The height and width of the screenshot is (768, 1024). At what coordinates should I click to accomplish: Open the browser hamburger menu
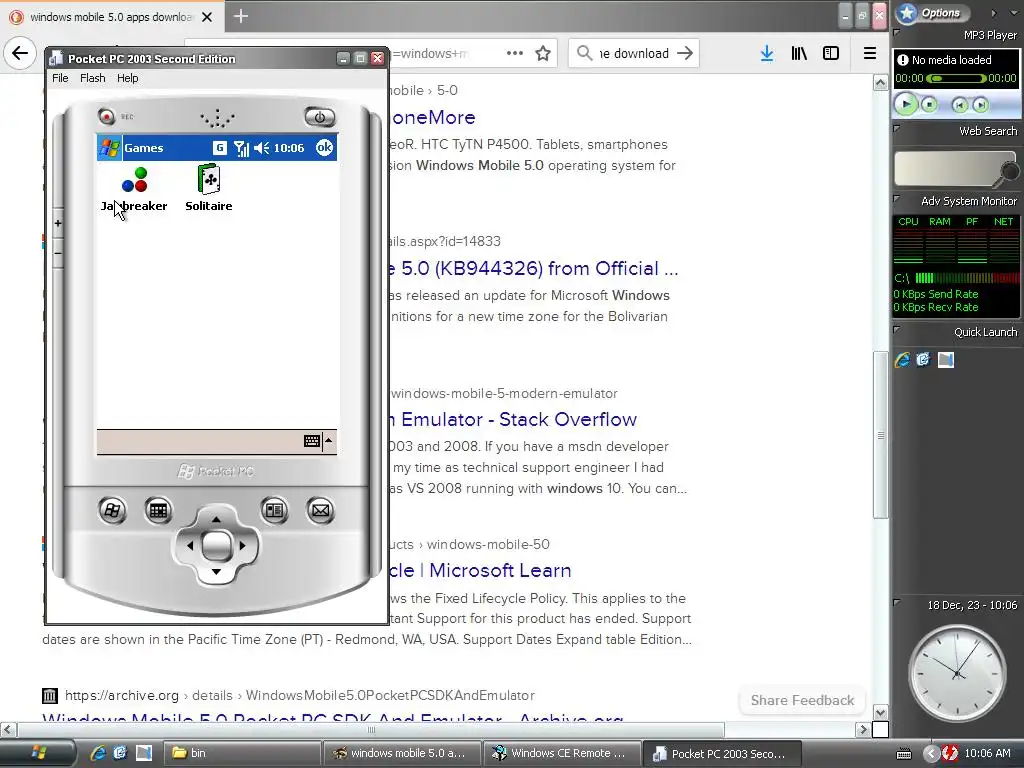pyautogui.click(x=869, y=53)
